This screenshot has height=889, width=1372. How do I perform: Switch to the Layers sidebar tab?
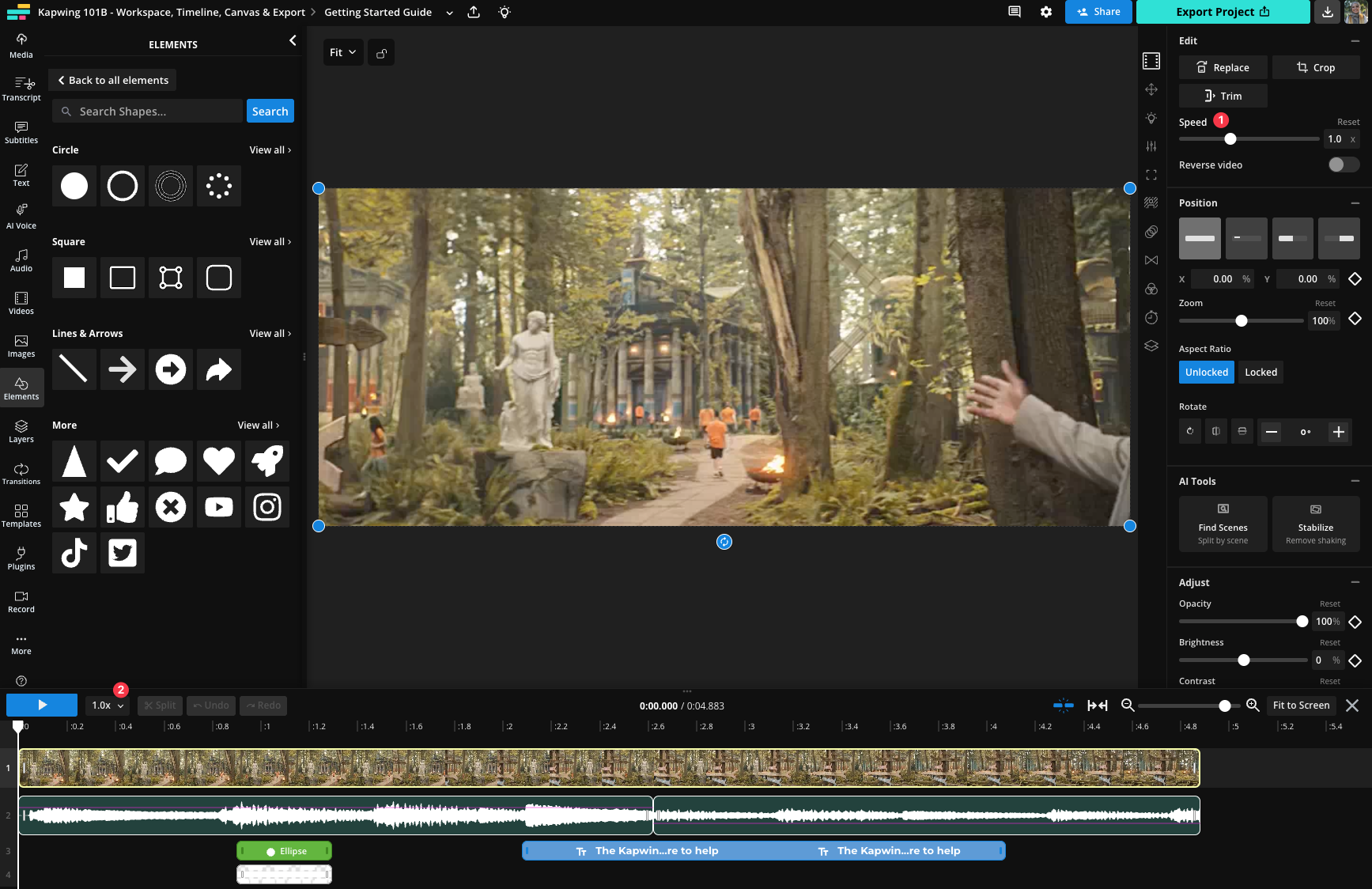click(21, 431)
